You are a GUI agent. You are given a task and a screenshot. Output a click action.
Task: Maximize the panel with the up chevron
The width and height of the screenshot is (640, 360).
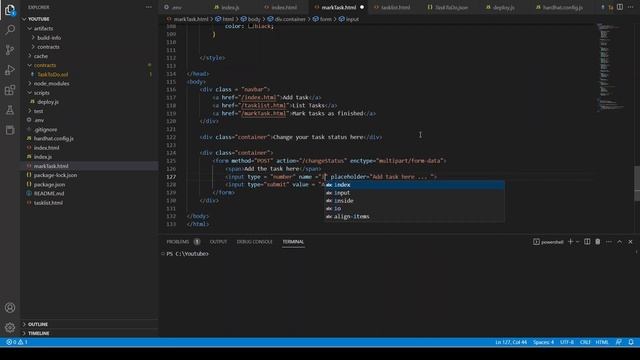click(619, 242)
